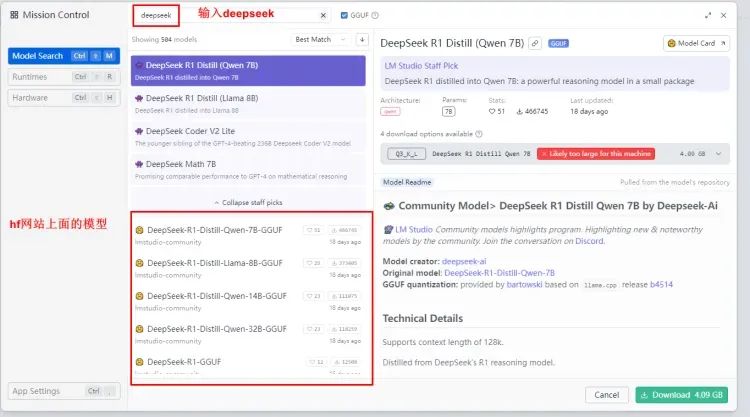Click the purple icon of DeepSeek Coder V2 Lite
The image size is (750, 417).
pos(139,131)
